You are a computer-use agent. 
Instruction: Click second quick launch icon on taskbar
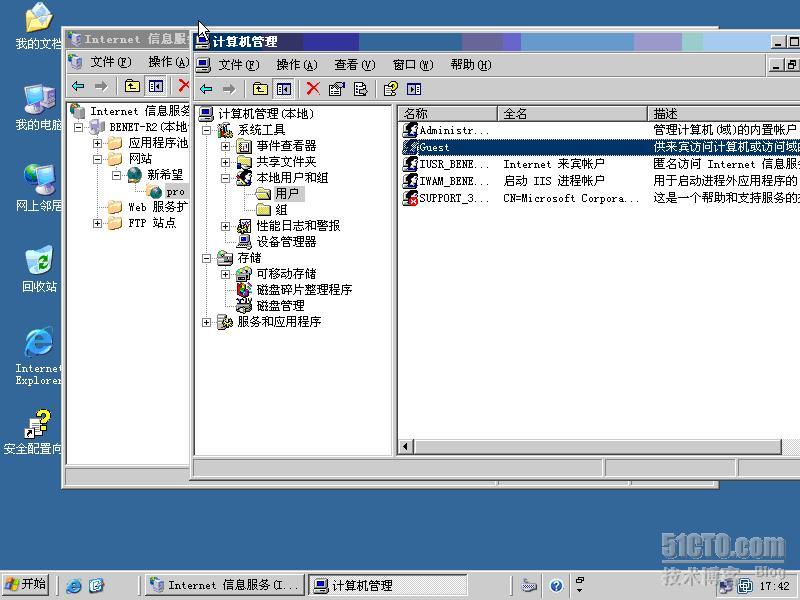point(96,585)
